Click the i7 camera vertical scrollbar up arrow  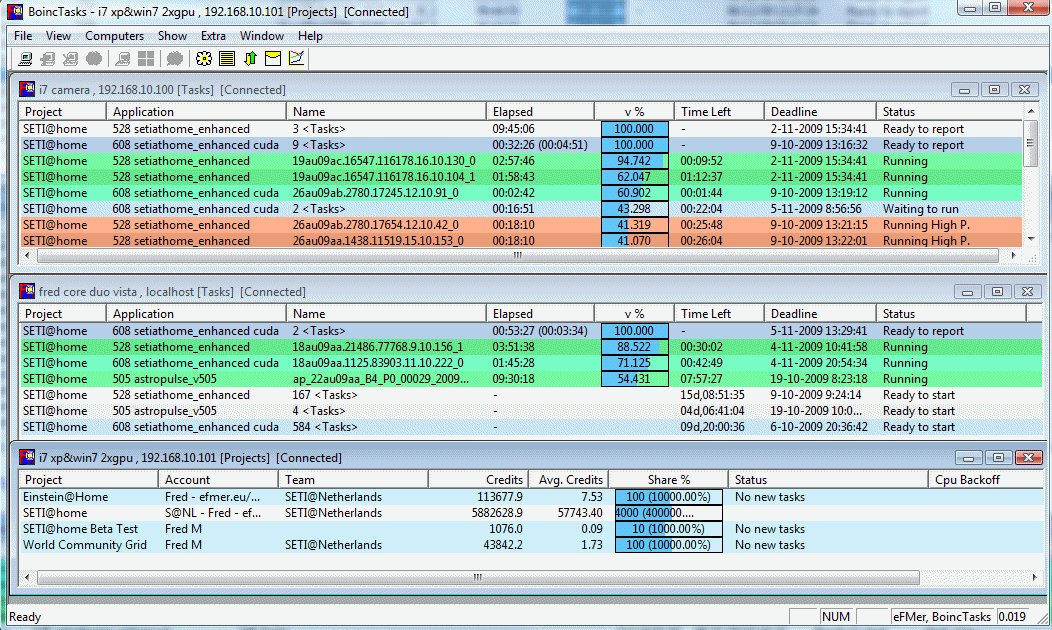tap(1031, 111)
